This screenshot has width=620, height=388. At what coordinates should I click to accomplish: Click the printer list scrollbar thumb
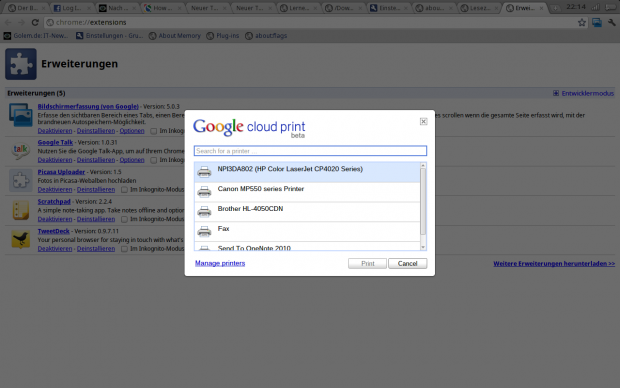(423, 201)
